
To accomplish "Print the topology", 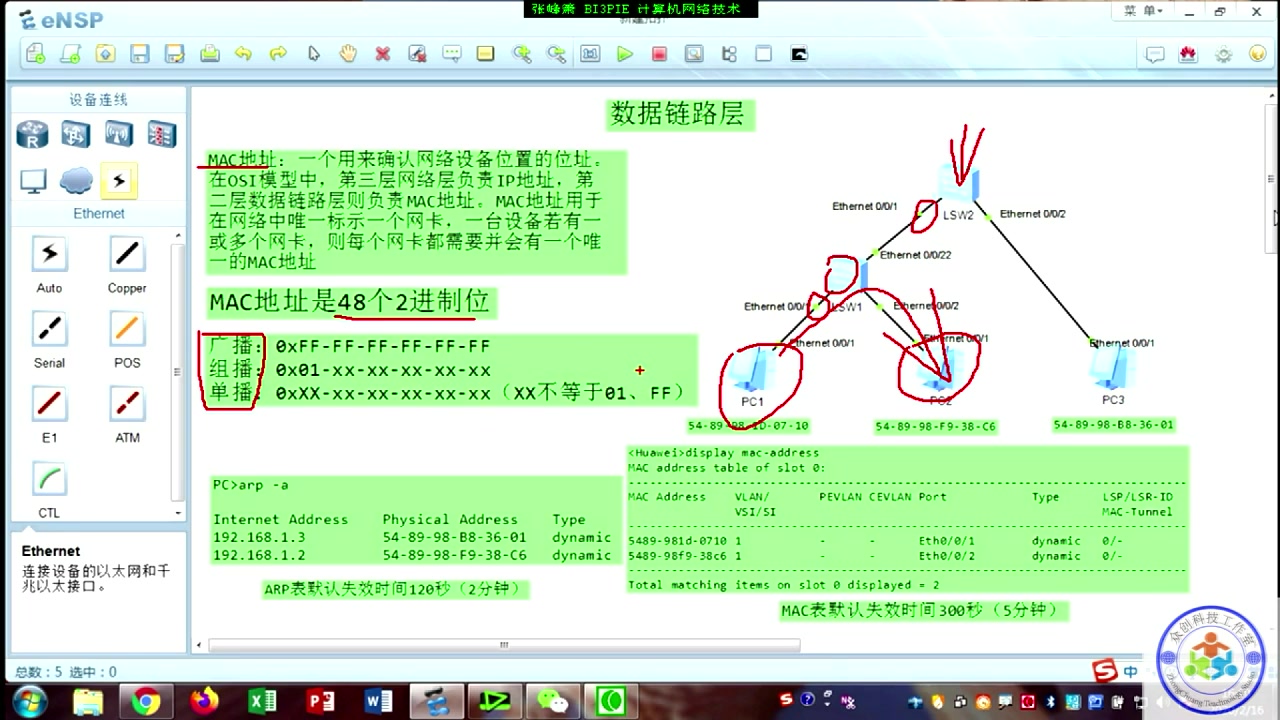I will pyautogui.click(x=209, y=54).
